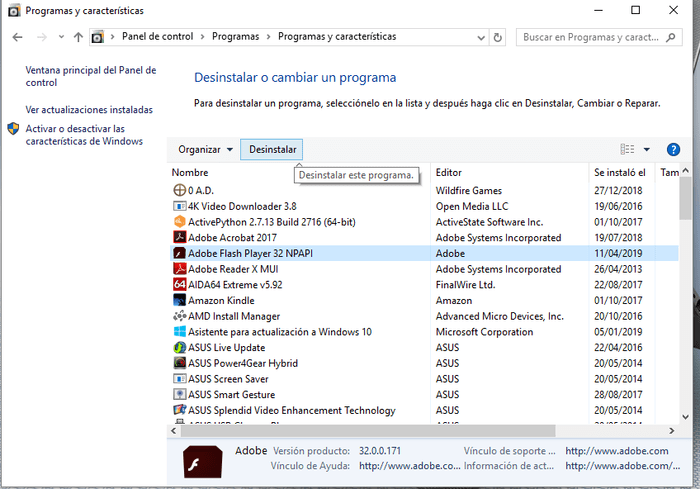Select 'Asistente para actualización a Windows 10'
Screen dimensions: 700x489
[x=279, y=332]
